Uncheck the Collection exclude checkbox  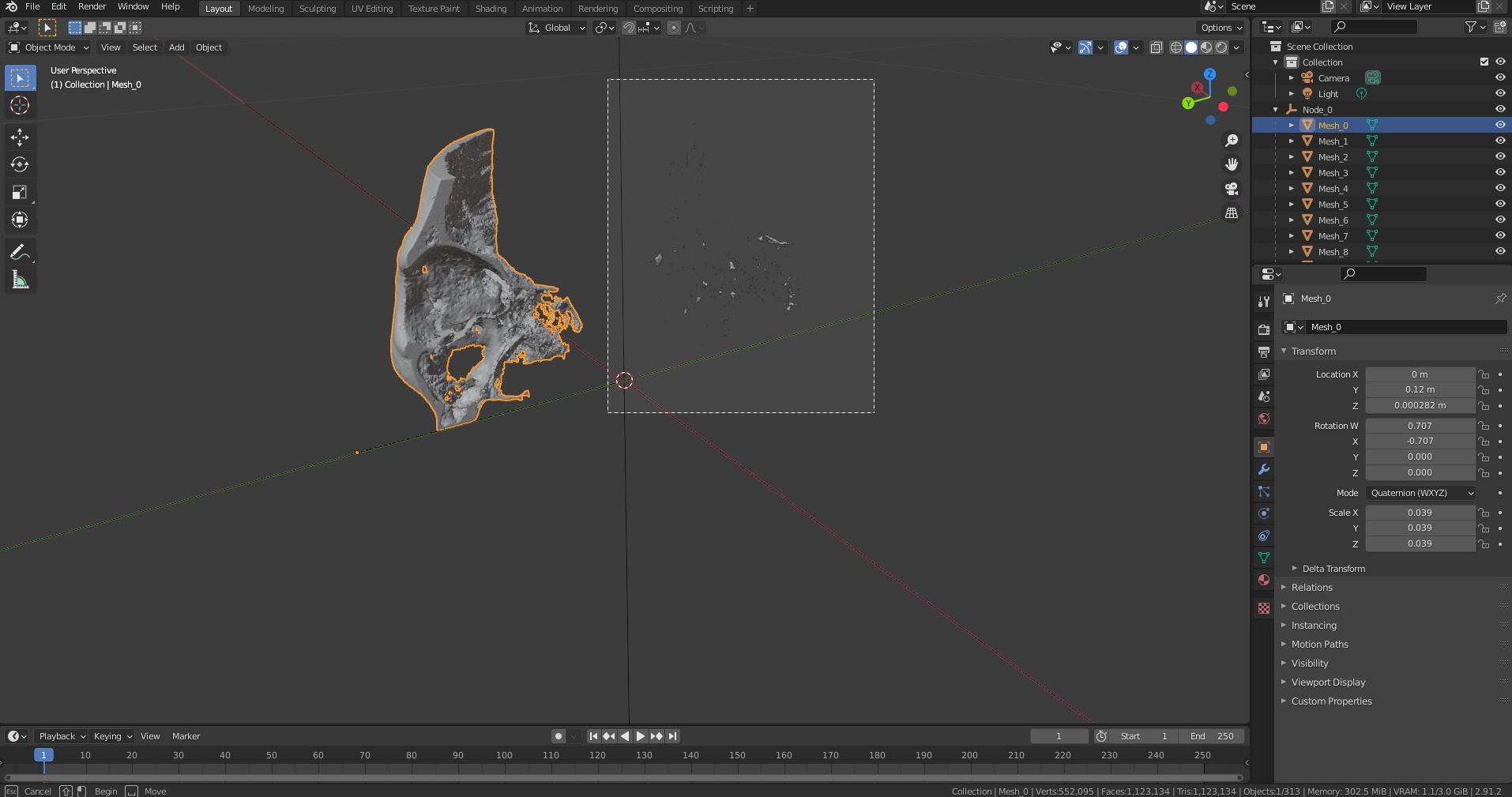click(x=1484, y=62)
